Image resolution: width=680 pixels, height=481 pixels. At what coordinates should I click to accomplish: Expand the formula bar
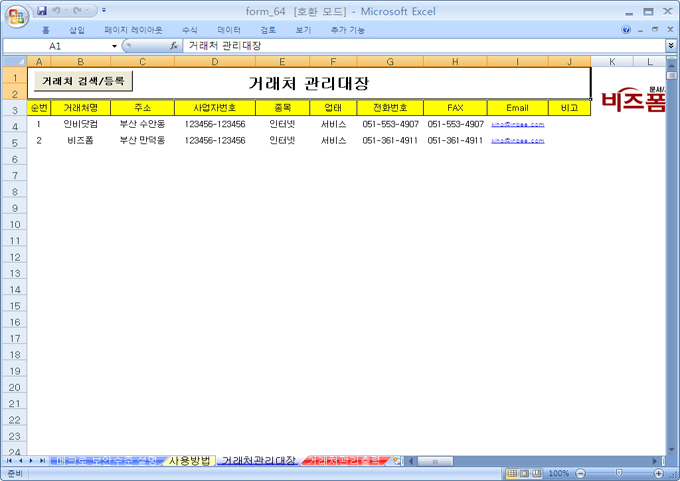[x=671, y=46]
